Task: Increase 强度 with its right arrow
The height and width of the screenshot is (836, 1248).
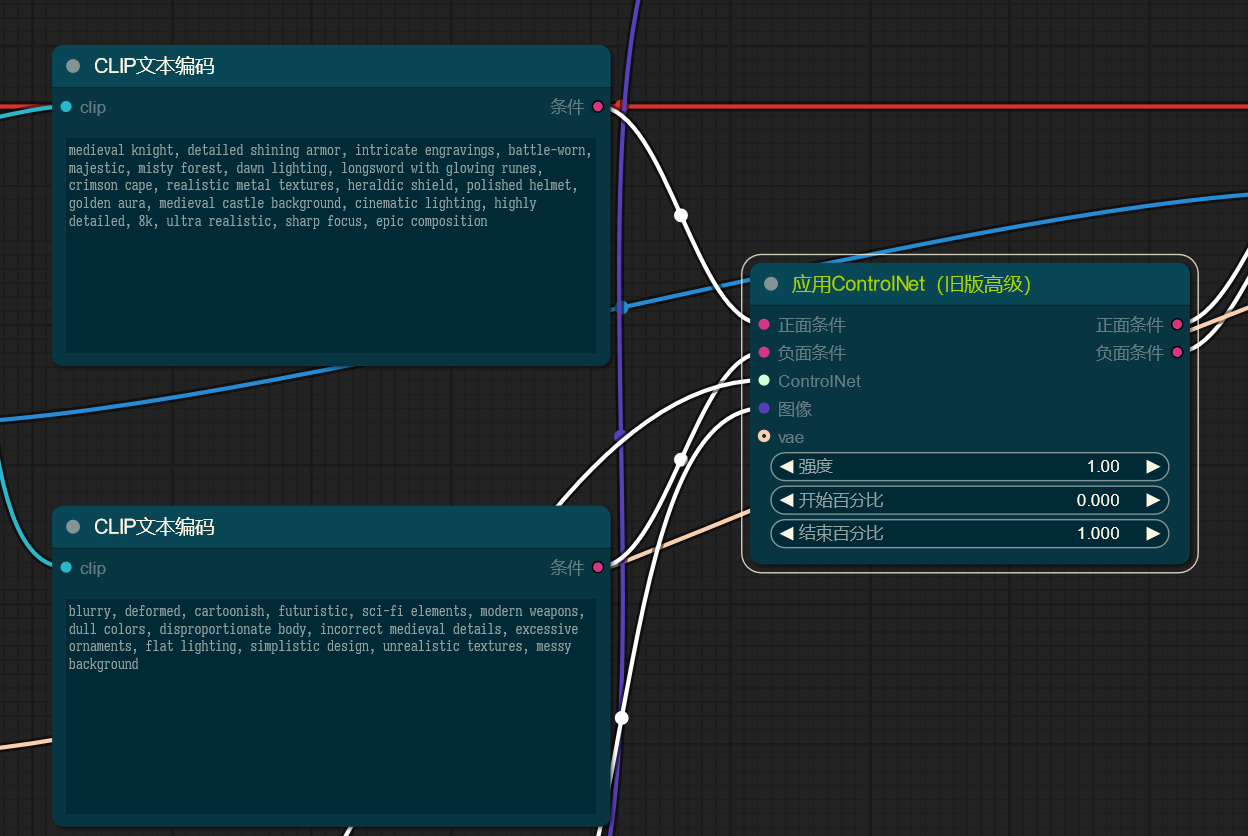Action: pos(1153,467)
